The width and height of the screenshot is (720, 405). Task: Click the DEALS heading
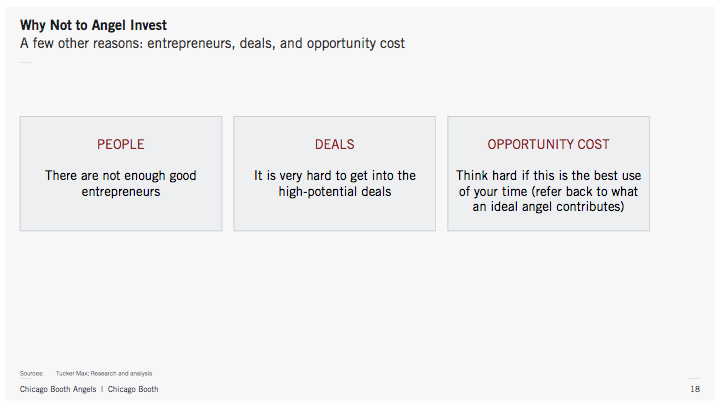(335, 144)
